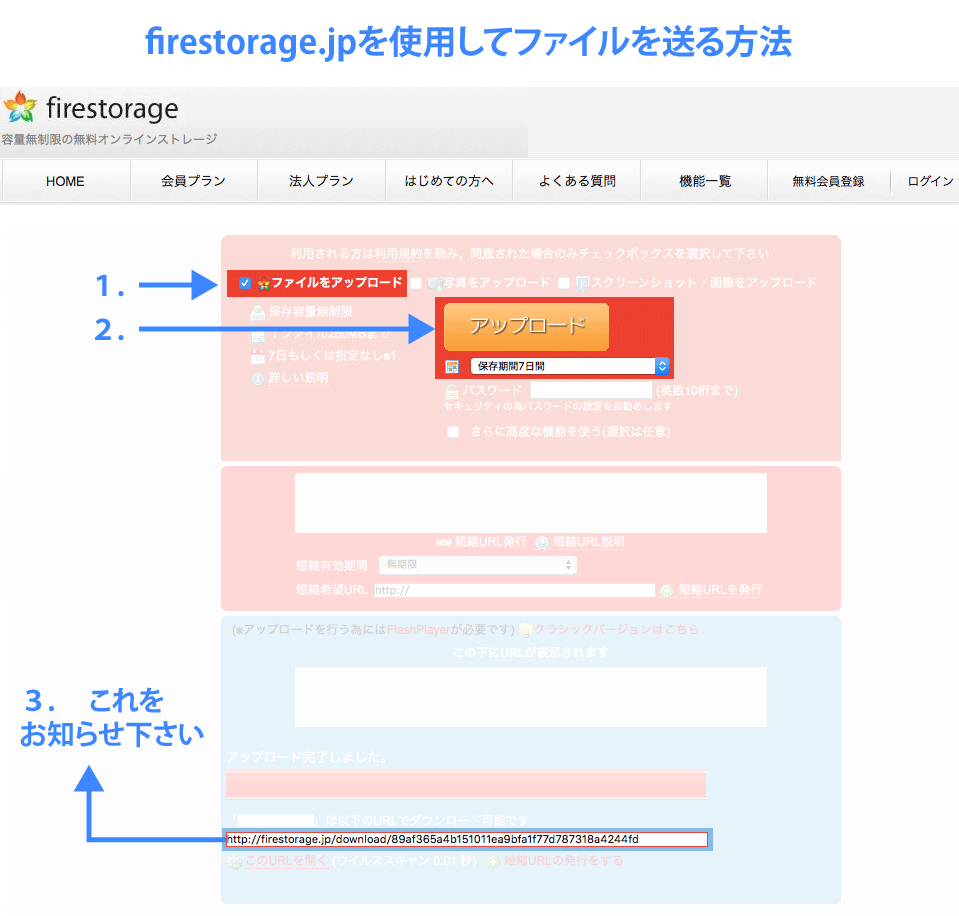Viewport: 959px width, 916px height.
Task: Click the FlashPlayer link
Action: 418,629
